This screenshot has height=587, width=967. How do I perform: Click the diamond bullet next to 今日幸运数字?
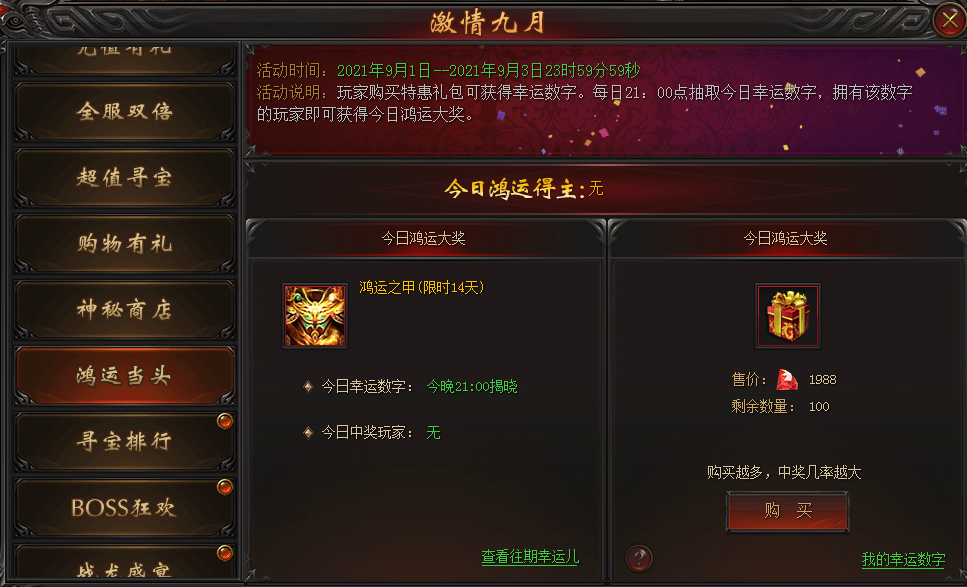(x=308, y=387)
